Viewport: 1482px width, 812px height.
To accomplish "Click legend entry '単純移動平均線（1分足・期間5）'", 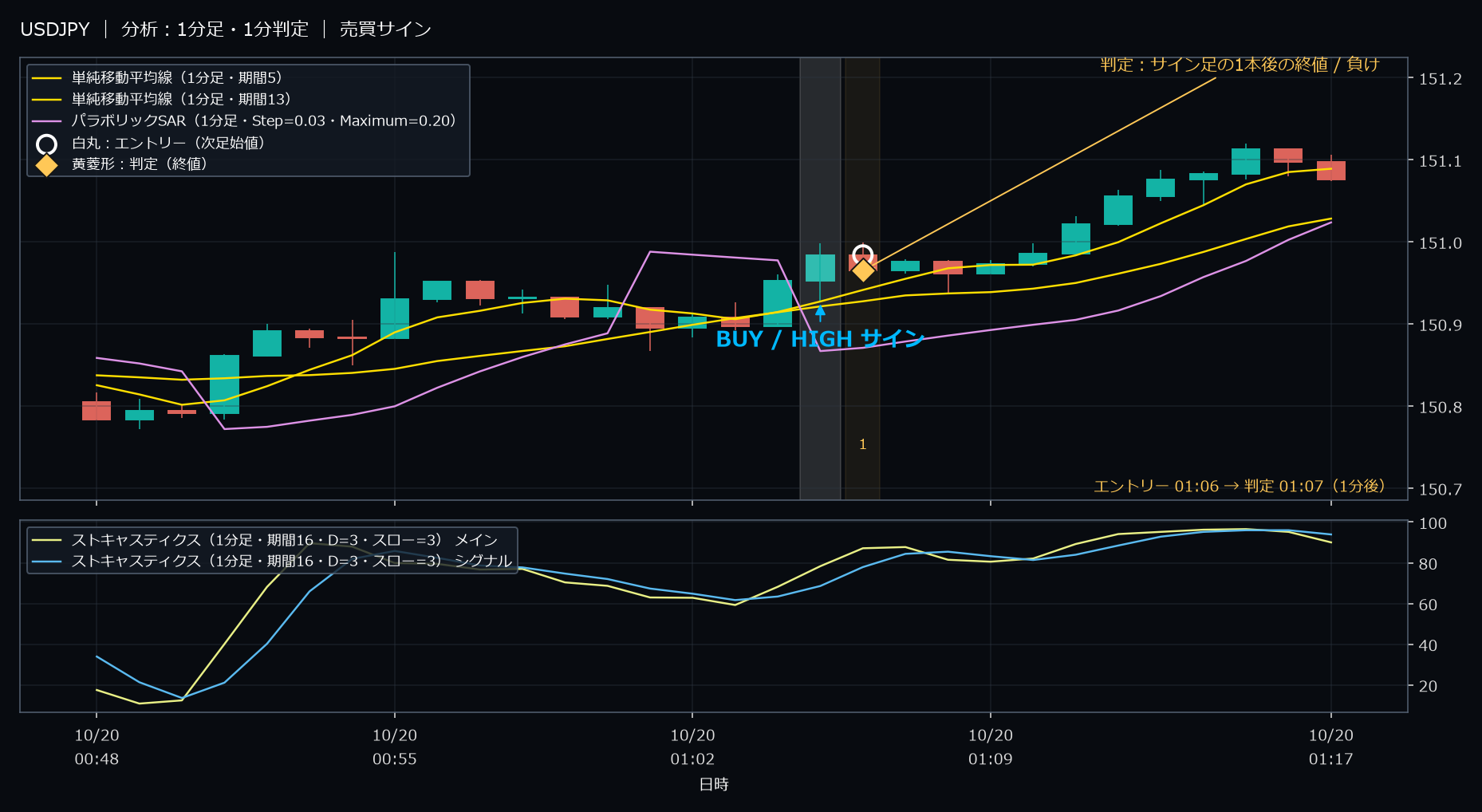I will point(158,77).
